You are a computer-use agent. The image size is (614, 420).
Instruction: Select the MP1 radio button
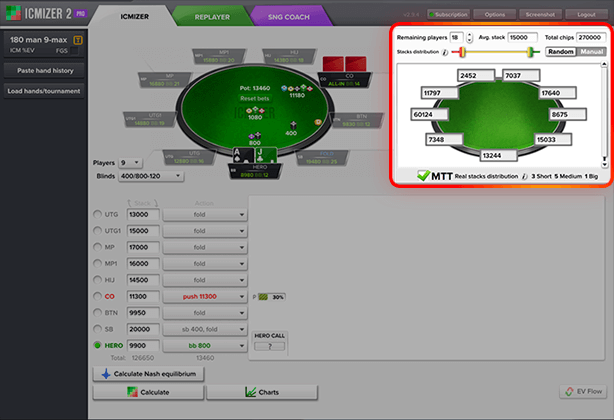pos(97,263)
